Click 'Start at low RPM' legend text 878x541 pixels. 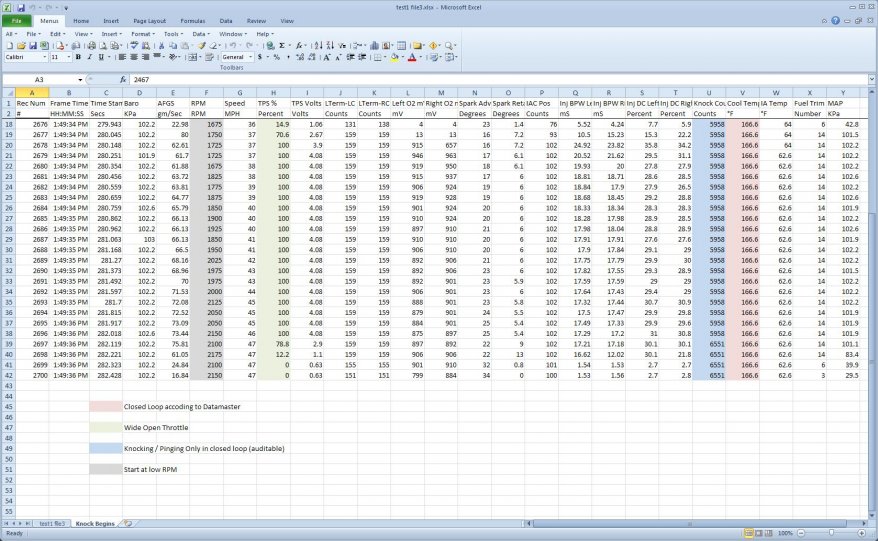[x=150, y=469]
